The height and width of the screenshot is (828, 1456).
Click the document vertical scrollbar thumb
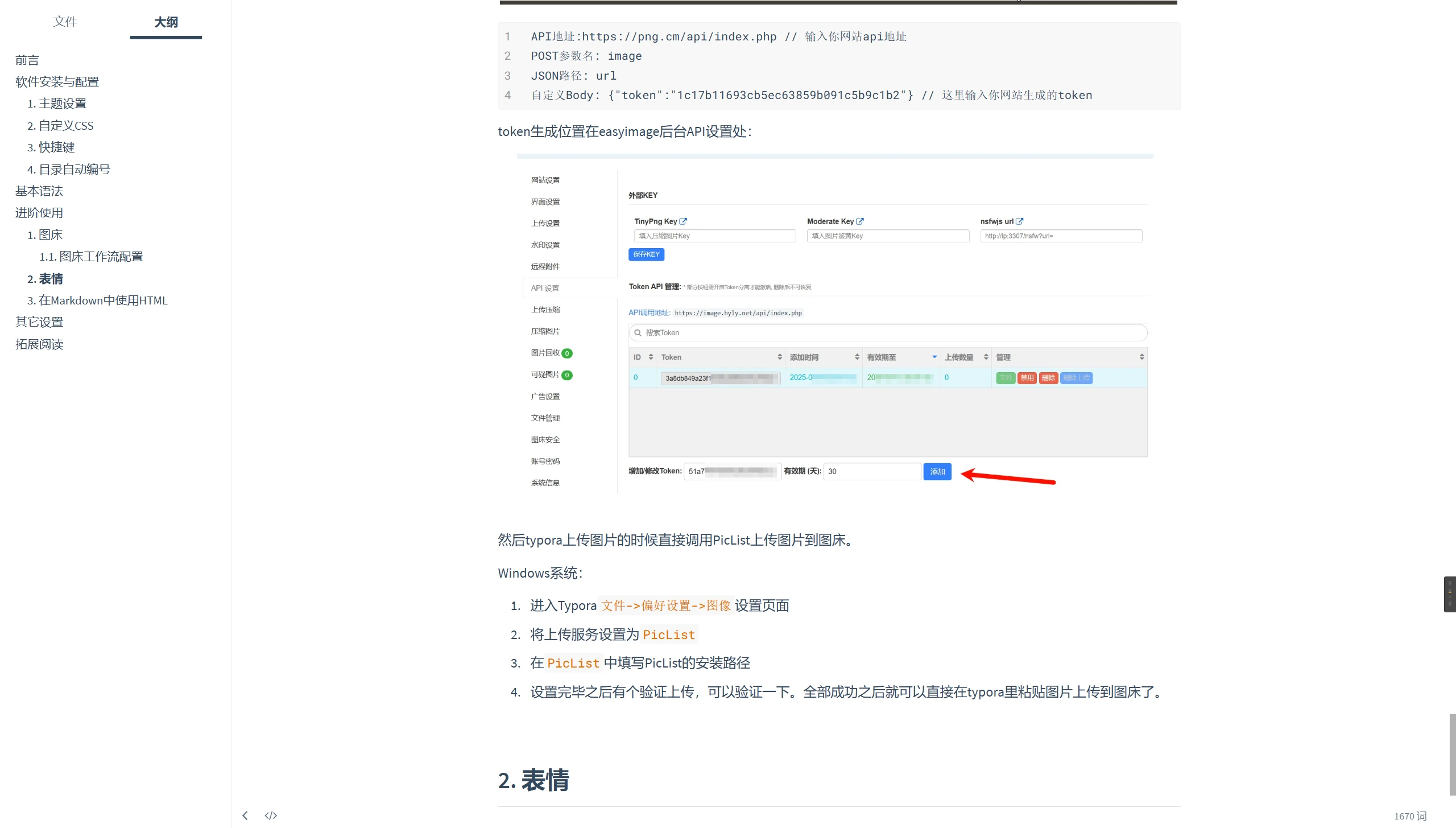click(1453, 754)
